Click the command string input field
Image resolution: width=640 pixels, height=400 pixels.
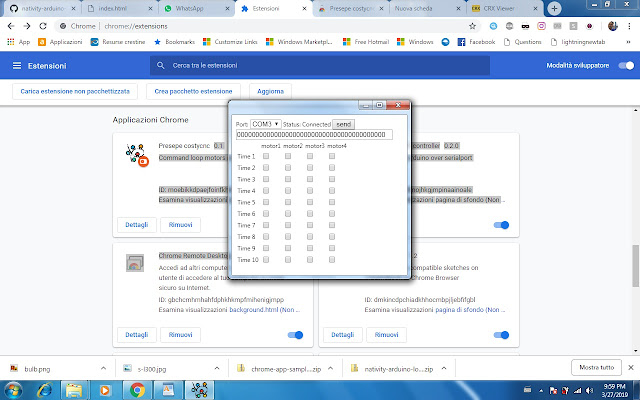coord(314,135)
